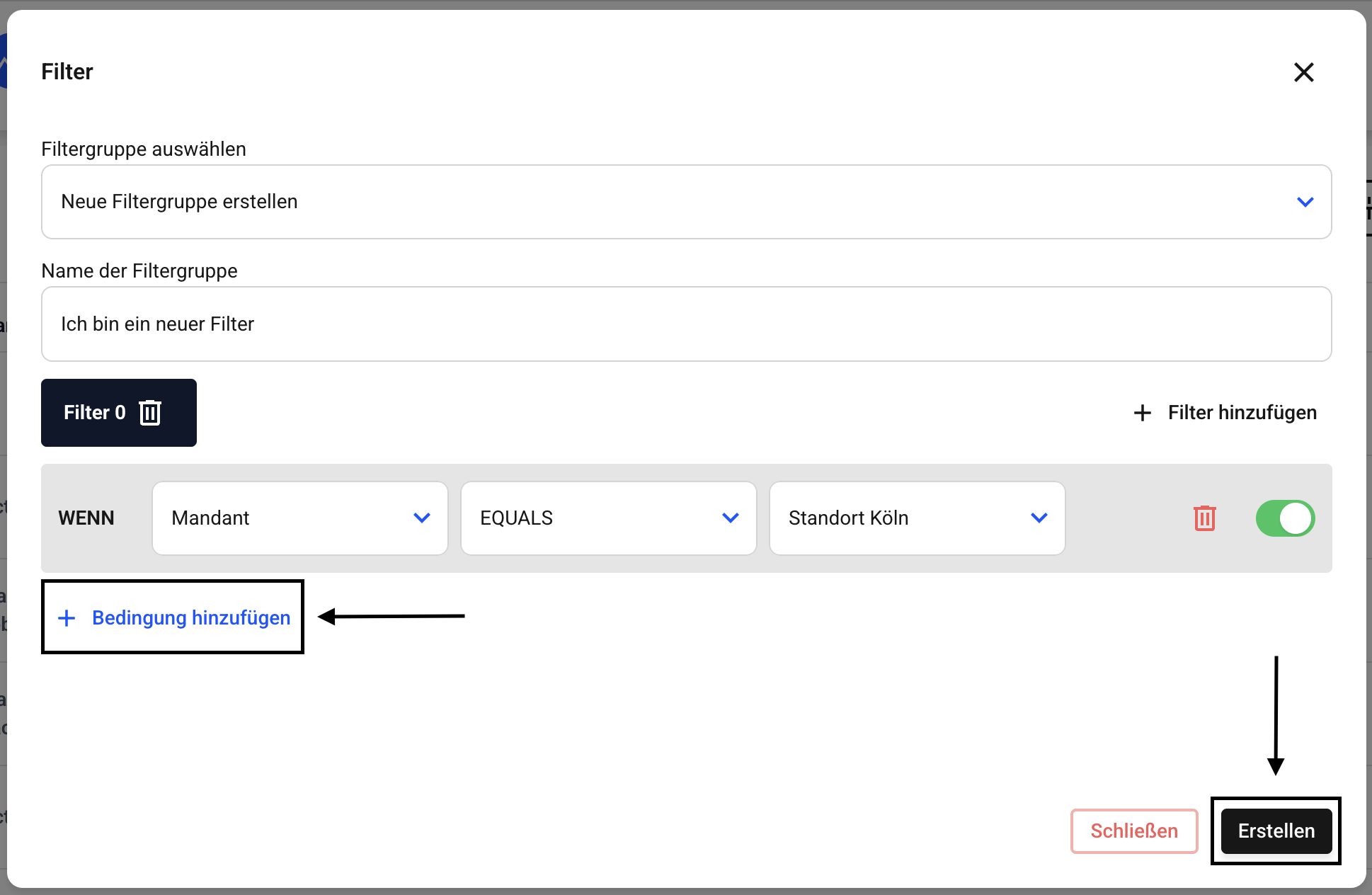
Task: Click the Bedingung hinzufügen link
Action: click(191, 618)
